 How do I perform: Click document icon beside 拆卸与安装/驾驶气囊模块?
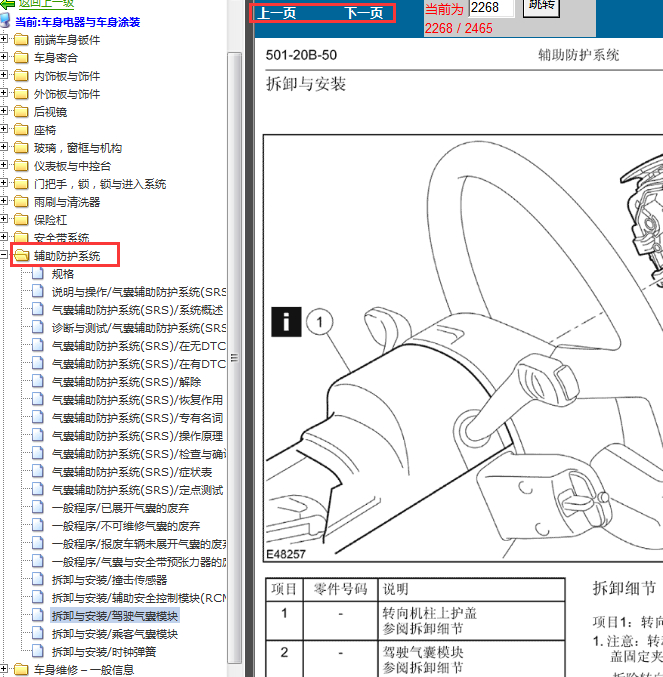[x=38, y=615]
